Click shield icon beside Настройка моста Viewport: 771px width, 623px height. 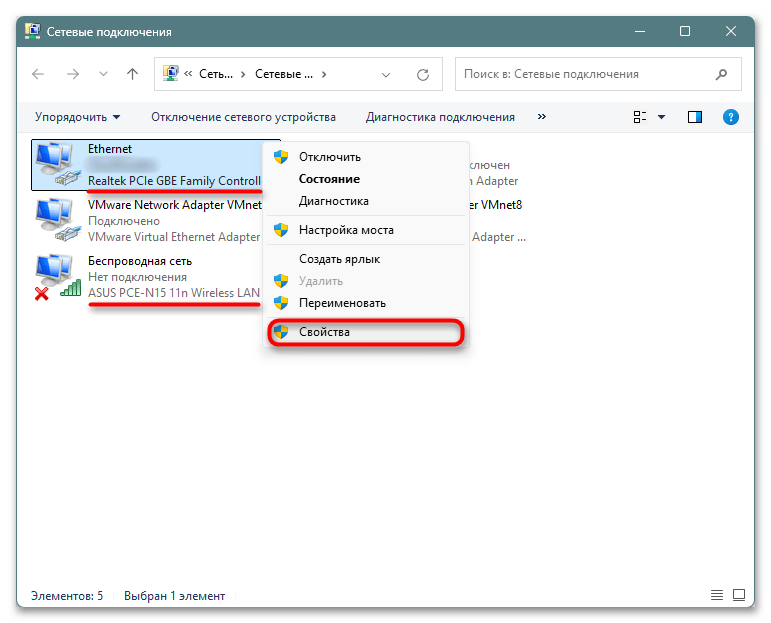click(281, 230)
